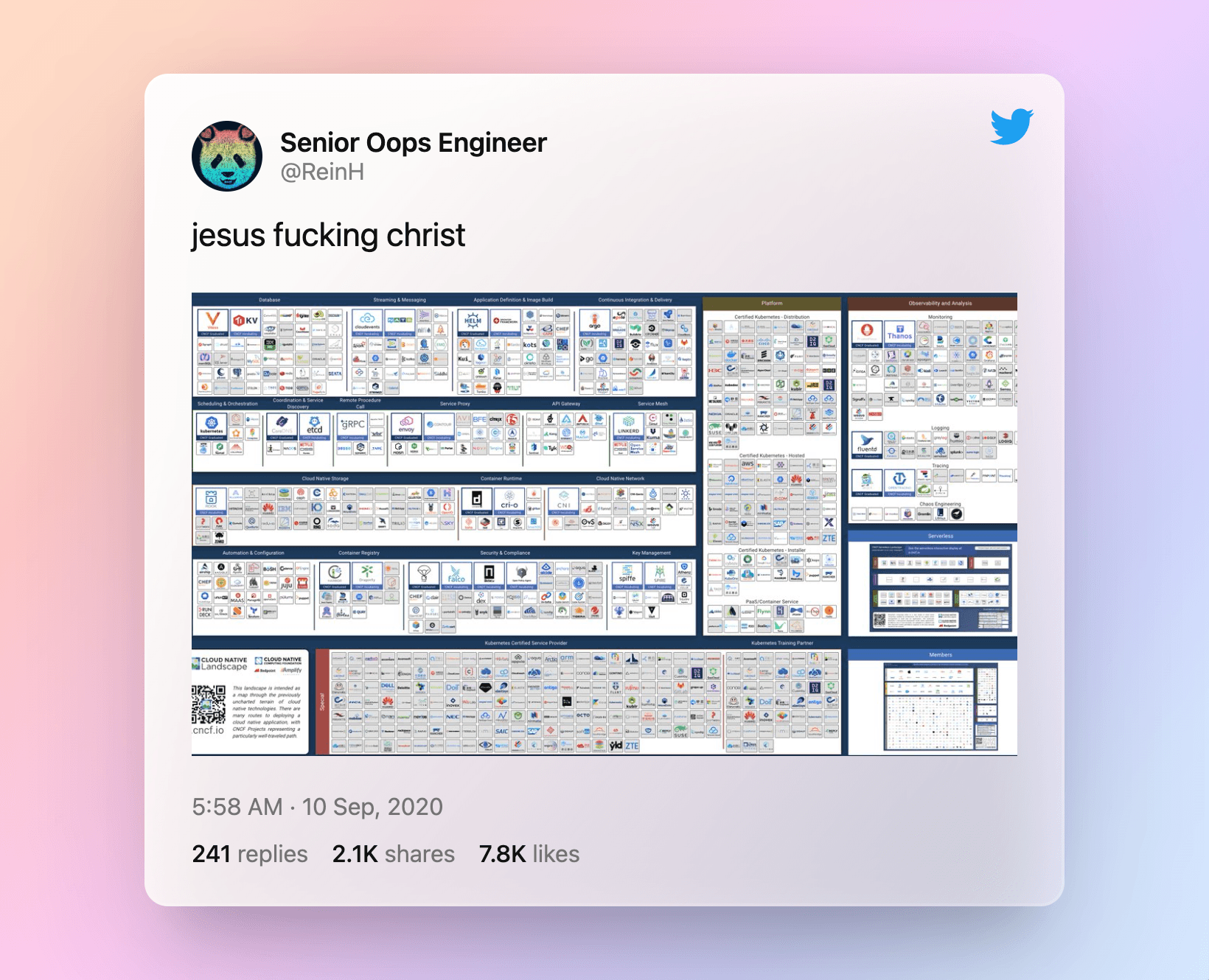Click the gRPC logo tile
Viewport: 1209px width, 980px height.
[x=352, y=427]
